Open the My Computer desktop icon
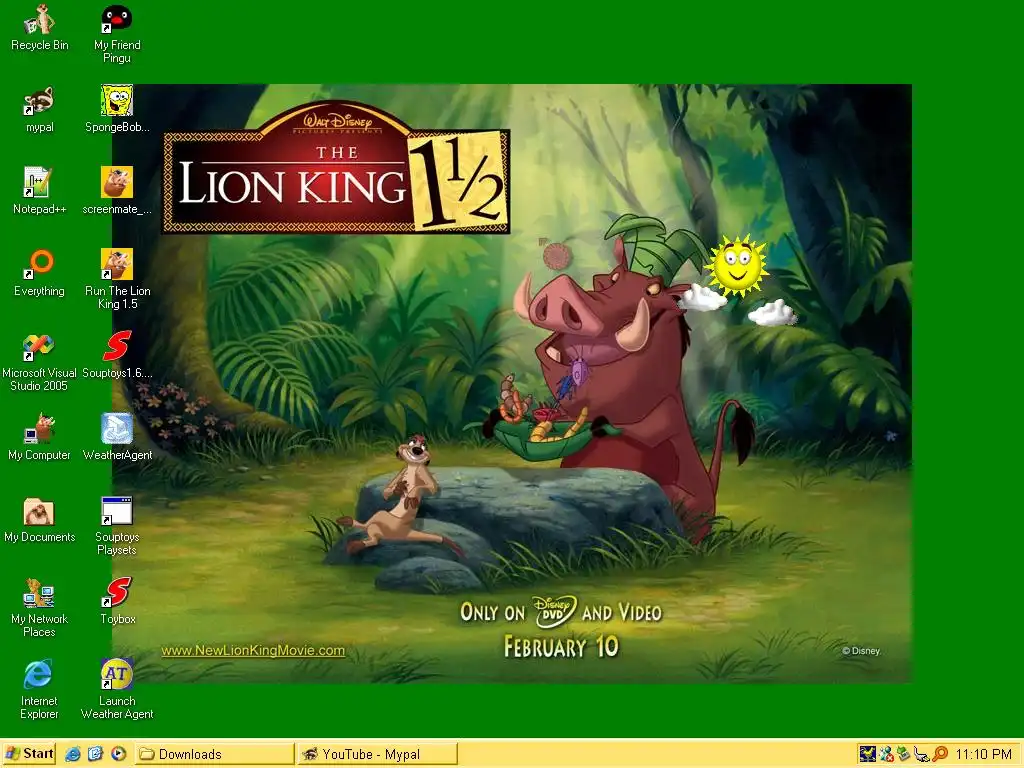 (x=39, y=437)
